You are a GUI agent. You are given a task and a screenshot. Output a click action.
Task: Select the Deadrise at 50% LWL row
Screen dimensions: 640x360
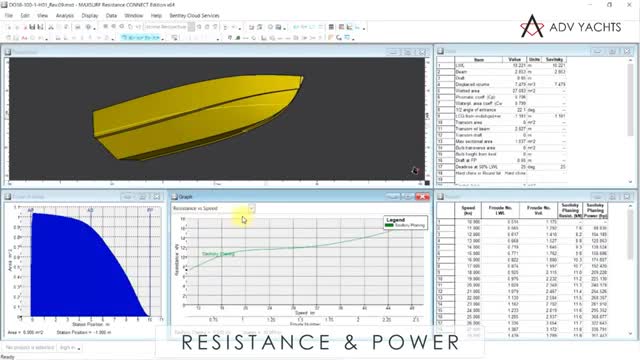(x=502, y=167)
